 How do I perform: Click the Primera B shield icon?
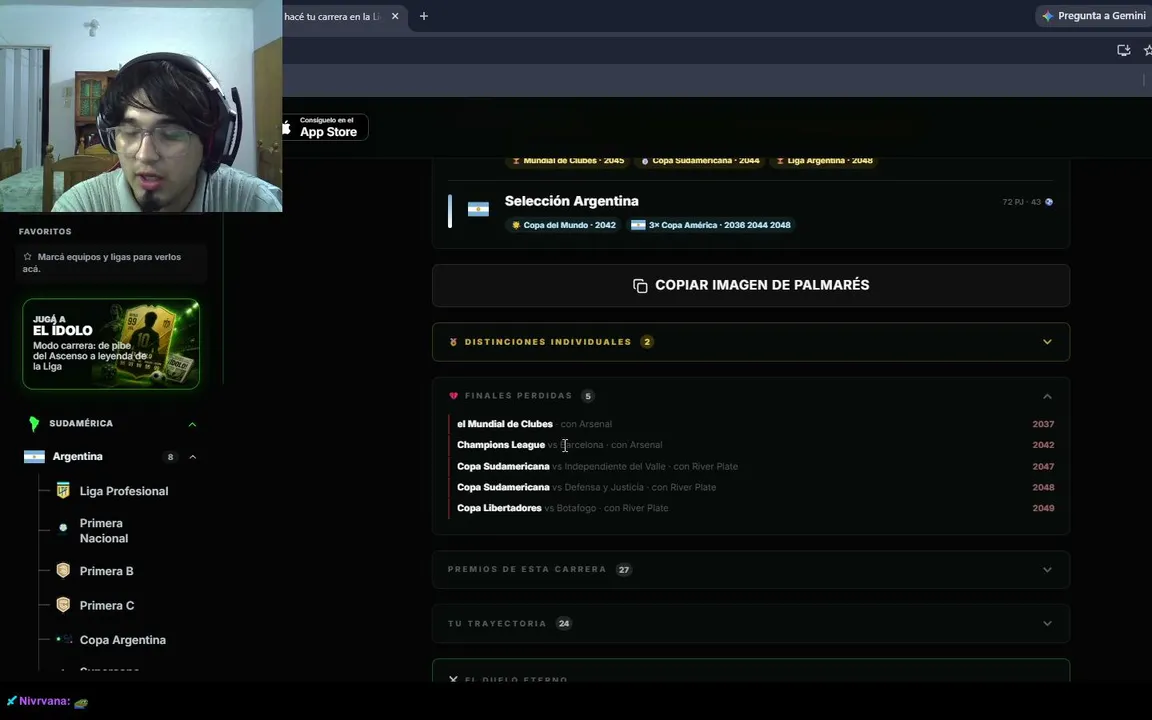63,571
